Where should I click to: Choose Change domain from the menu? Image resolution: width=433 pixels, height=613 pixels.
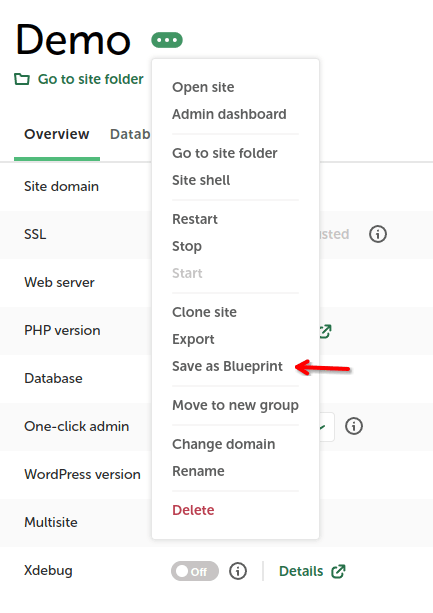click(x=224, y=444)
